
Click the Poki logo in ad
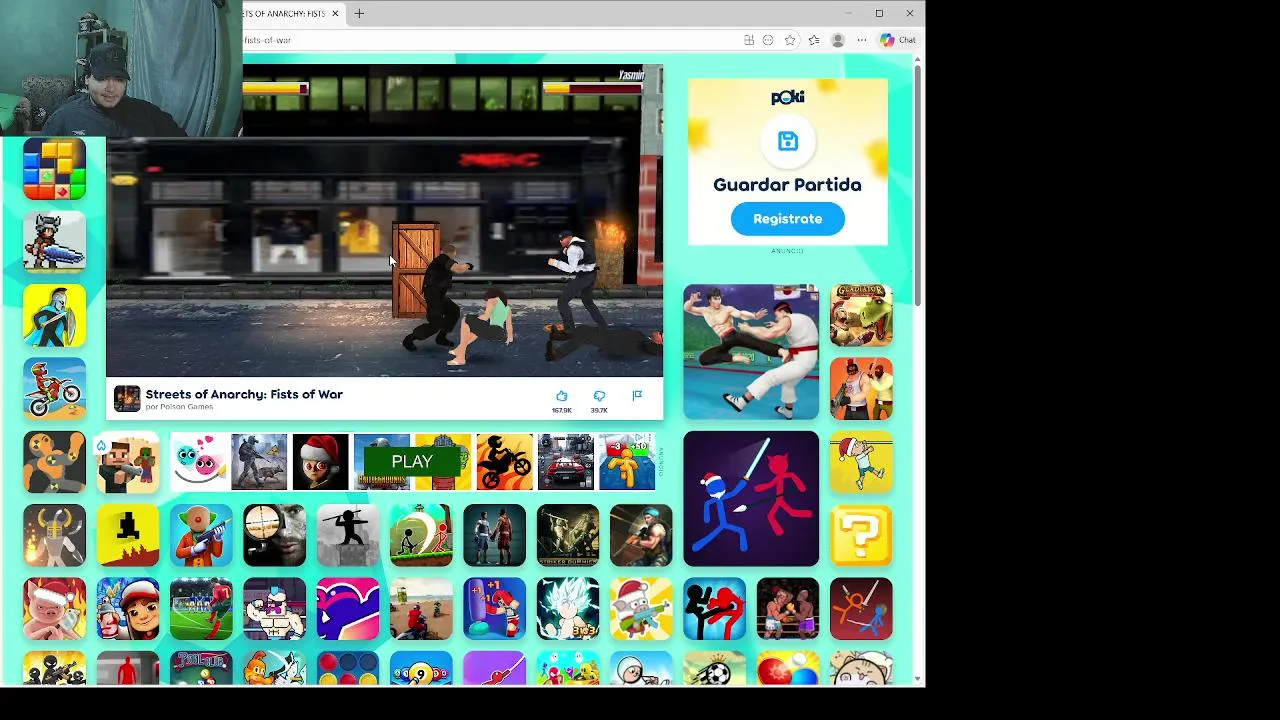coord(788,97)
